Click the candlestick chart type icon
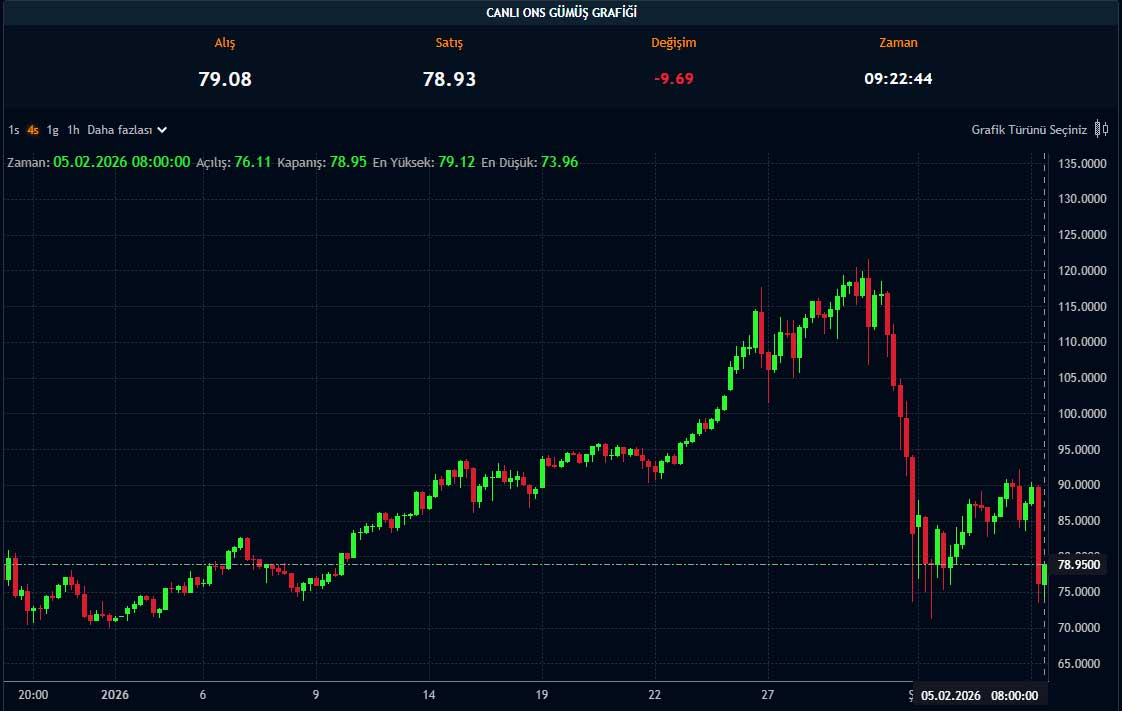This screenshot has height=711, width=1122. pos(1101,129)
